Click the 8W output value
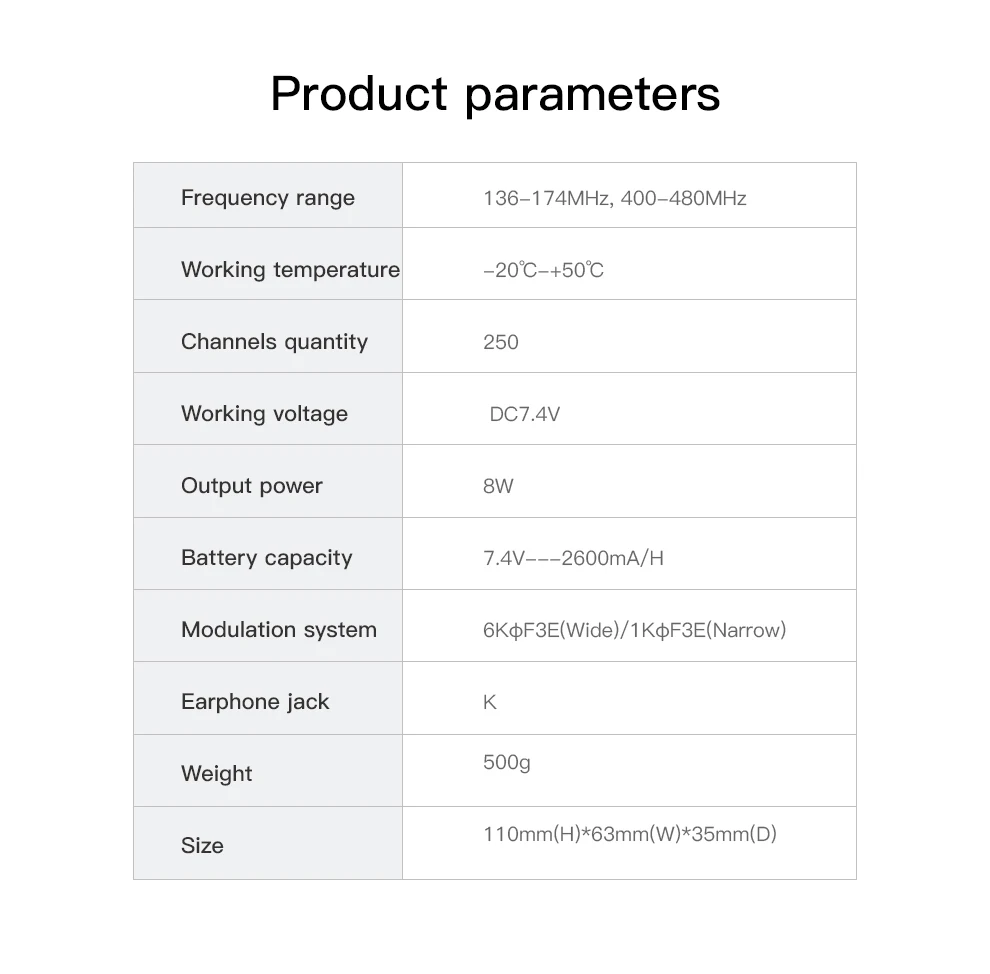The height and width of the screenshot is (974, 990). 497,486
